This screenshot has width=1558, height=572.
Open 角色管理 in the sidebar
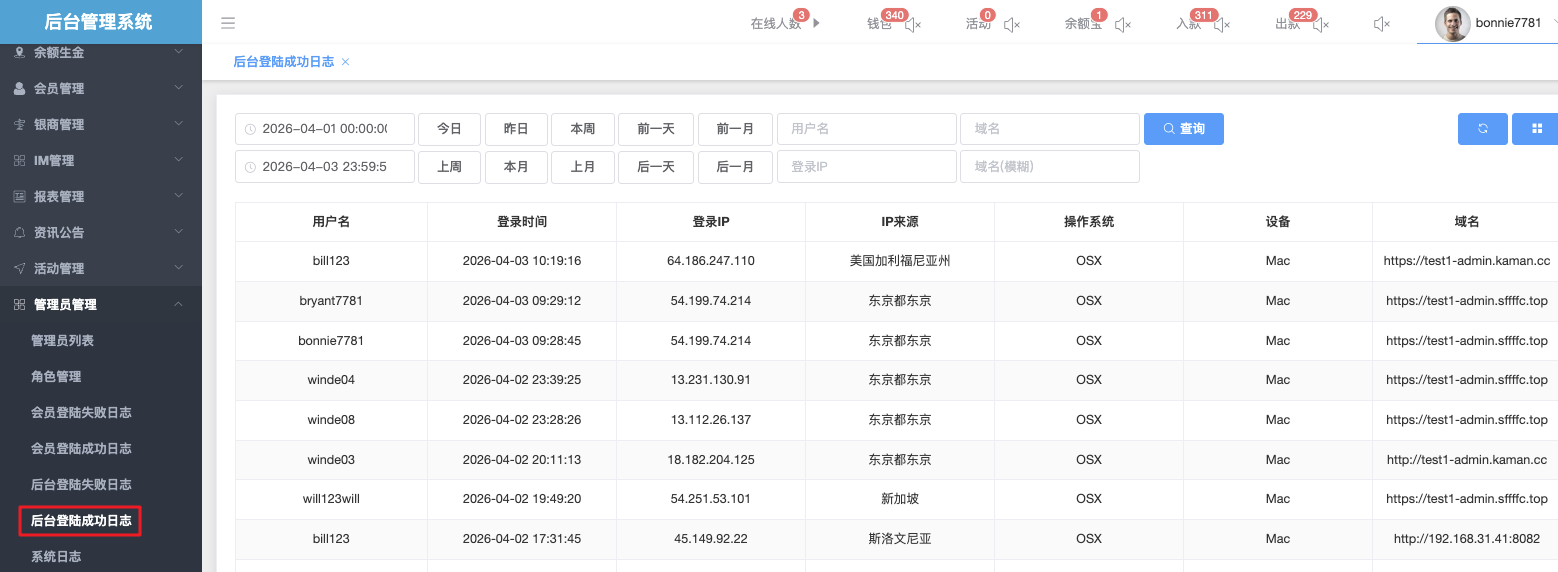pos(56,376)
